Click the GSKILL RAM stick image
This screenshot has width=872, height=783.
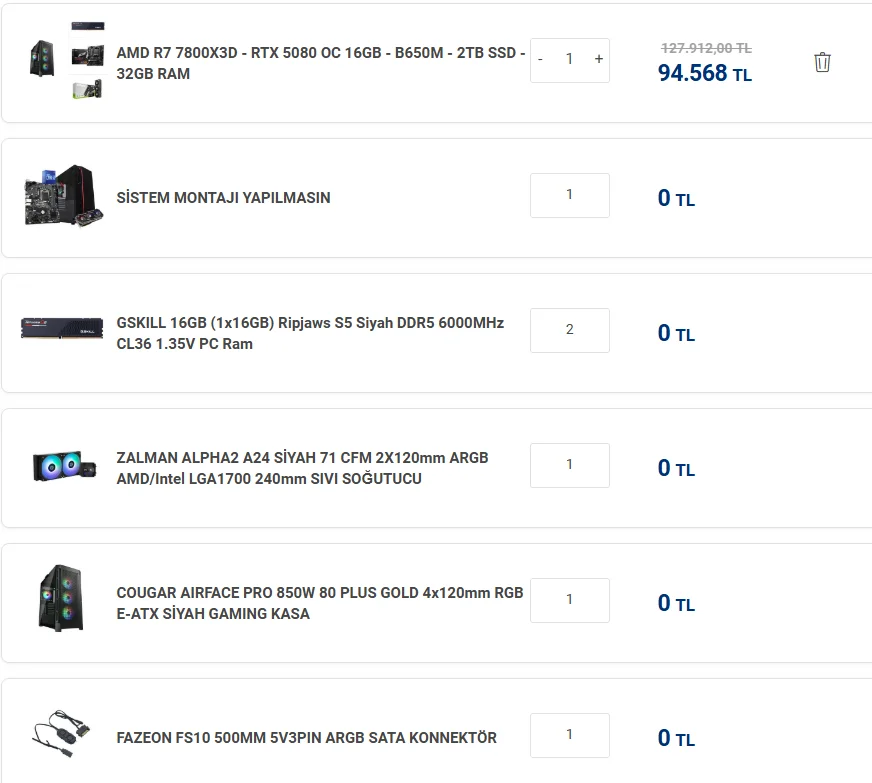pos(62,328)
